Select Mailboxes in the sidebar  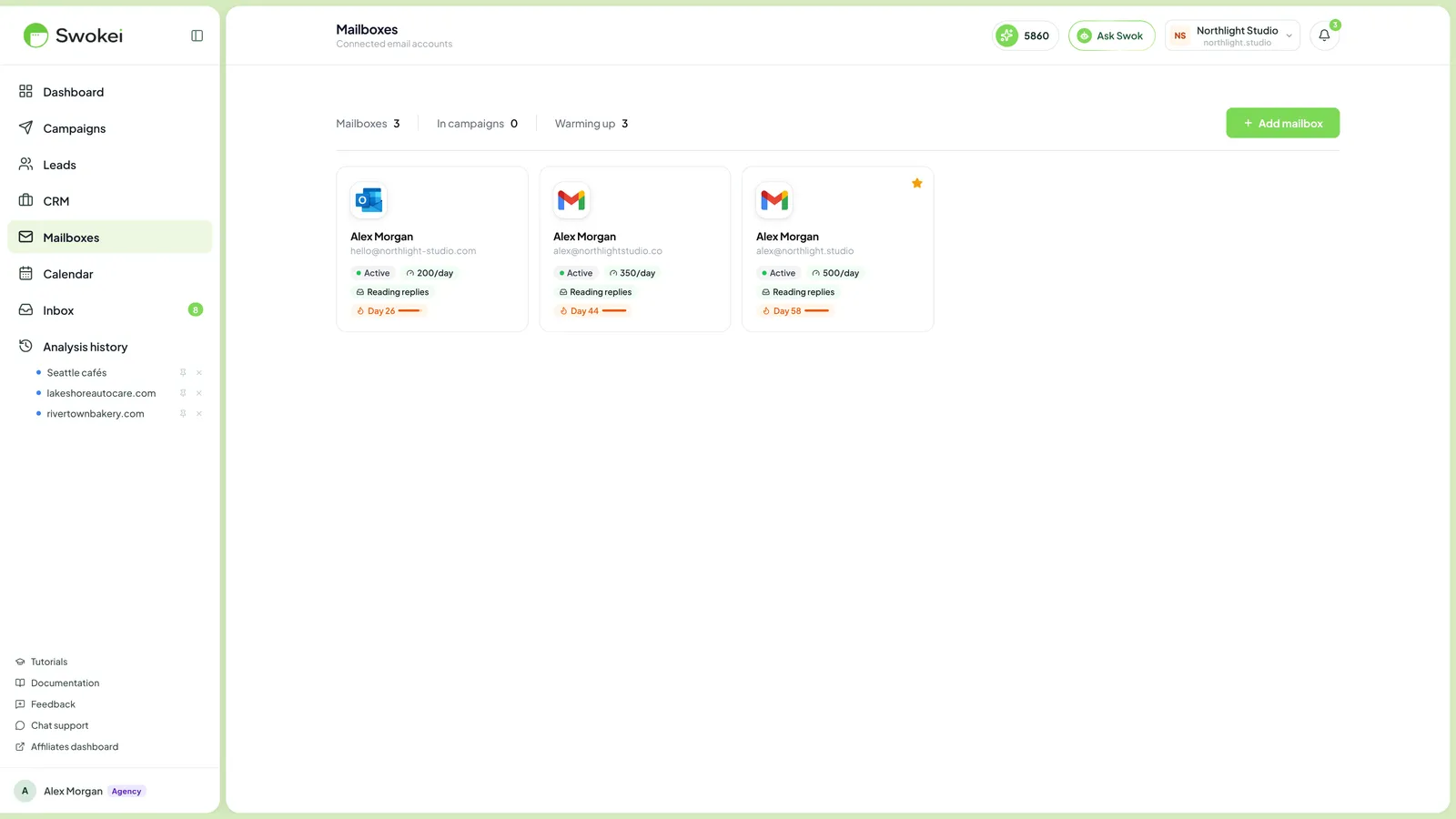[109, 238]
